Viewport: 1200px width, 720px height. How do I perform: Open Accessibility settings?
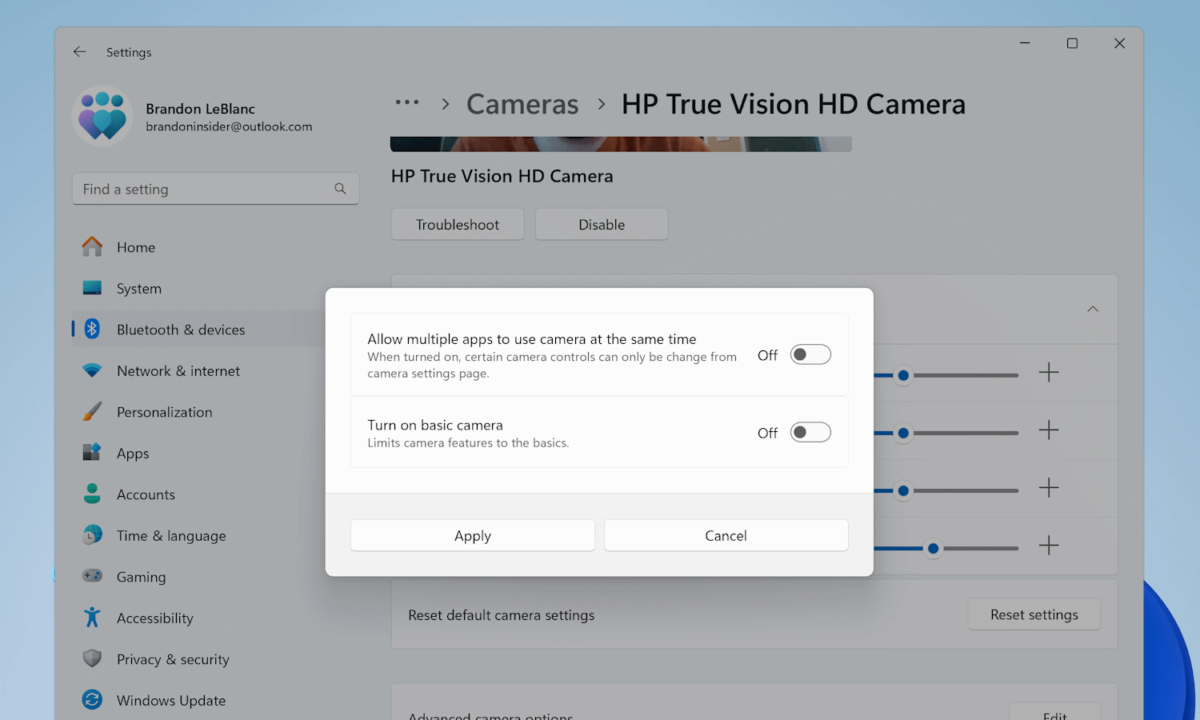(154, 617)
